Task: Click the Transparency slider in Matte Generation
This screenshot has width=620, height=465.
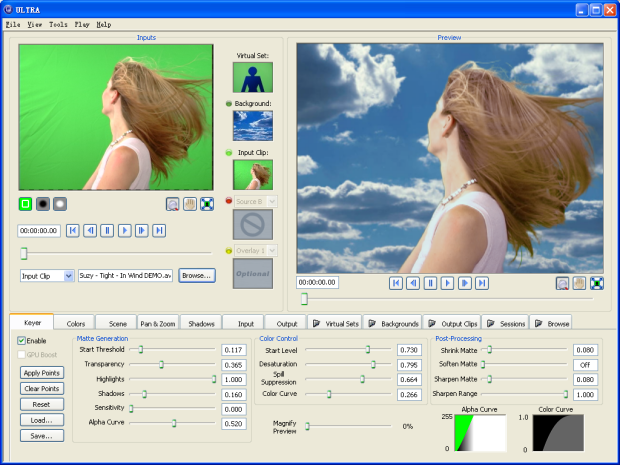Action: click(161, 365)
